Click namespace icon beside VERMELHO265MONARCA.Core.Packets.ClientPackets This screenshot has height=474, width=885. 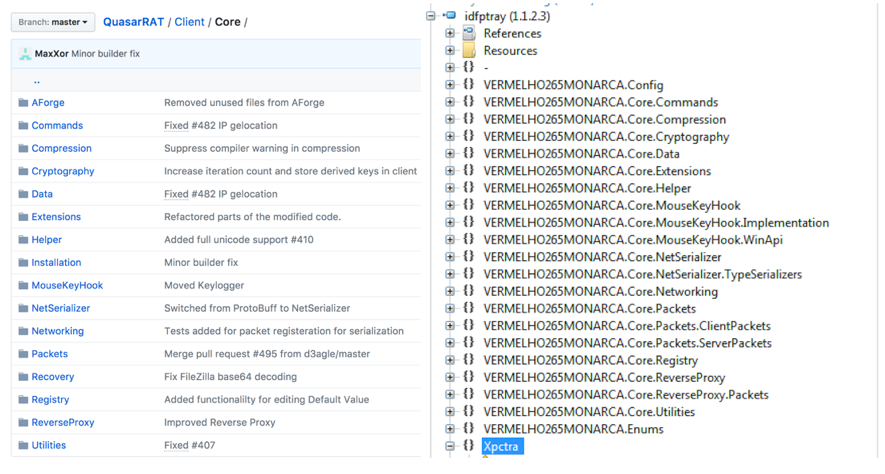tap(468, 325)
